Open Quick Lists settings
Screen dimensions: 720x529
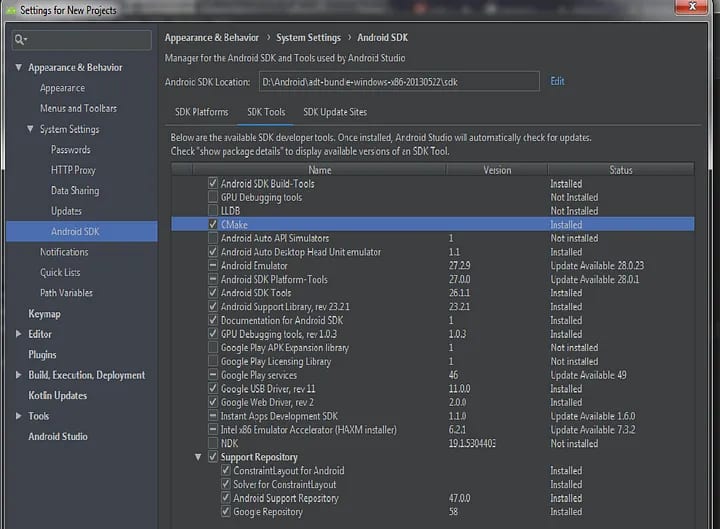(x=60, y=272)
